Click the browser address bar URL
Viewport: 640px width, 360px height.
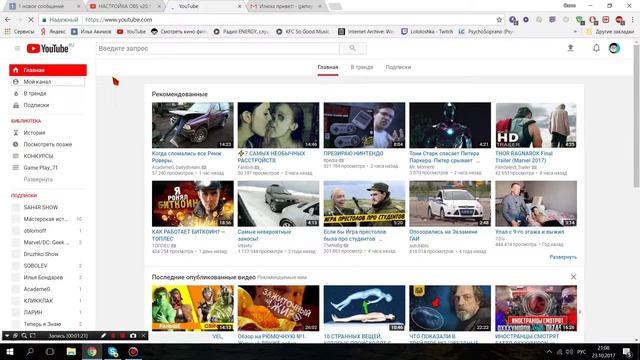[119, 20]
